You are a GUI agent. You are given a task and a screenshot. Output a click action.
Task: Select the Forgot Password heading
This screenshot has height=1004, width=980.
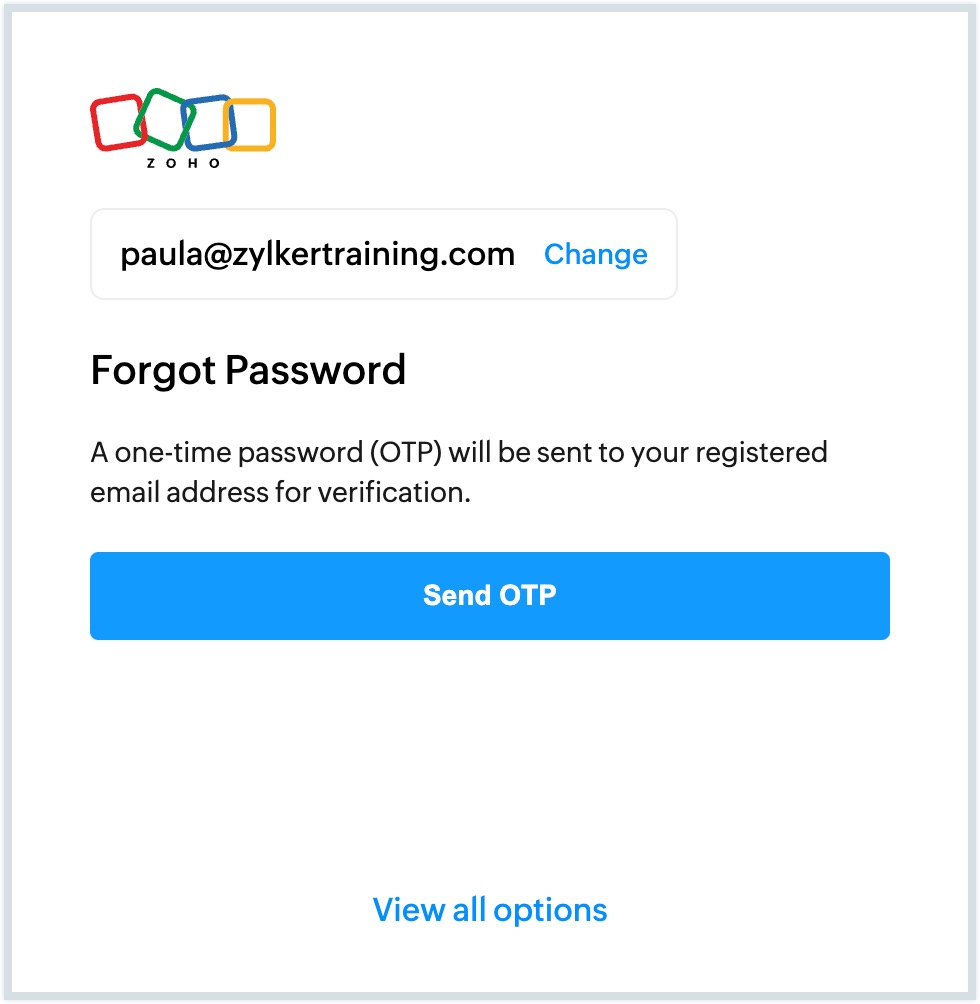(248, 370)
